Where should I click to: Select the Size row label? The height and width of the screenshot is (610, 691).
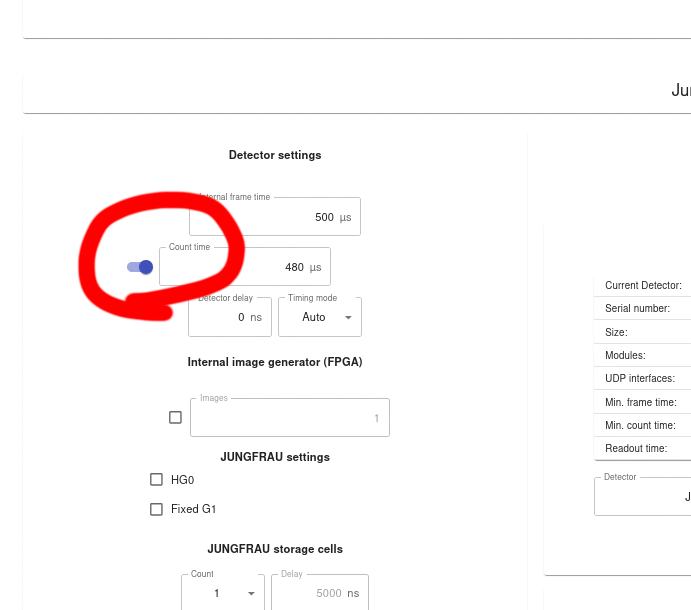pos(616,332)
